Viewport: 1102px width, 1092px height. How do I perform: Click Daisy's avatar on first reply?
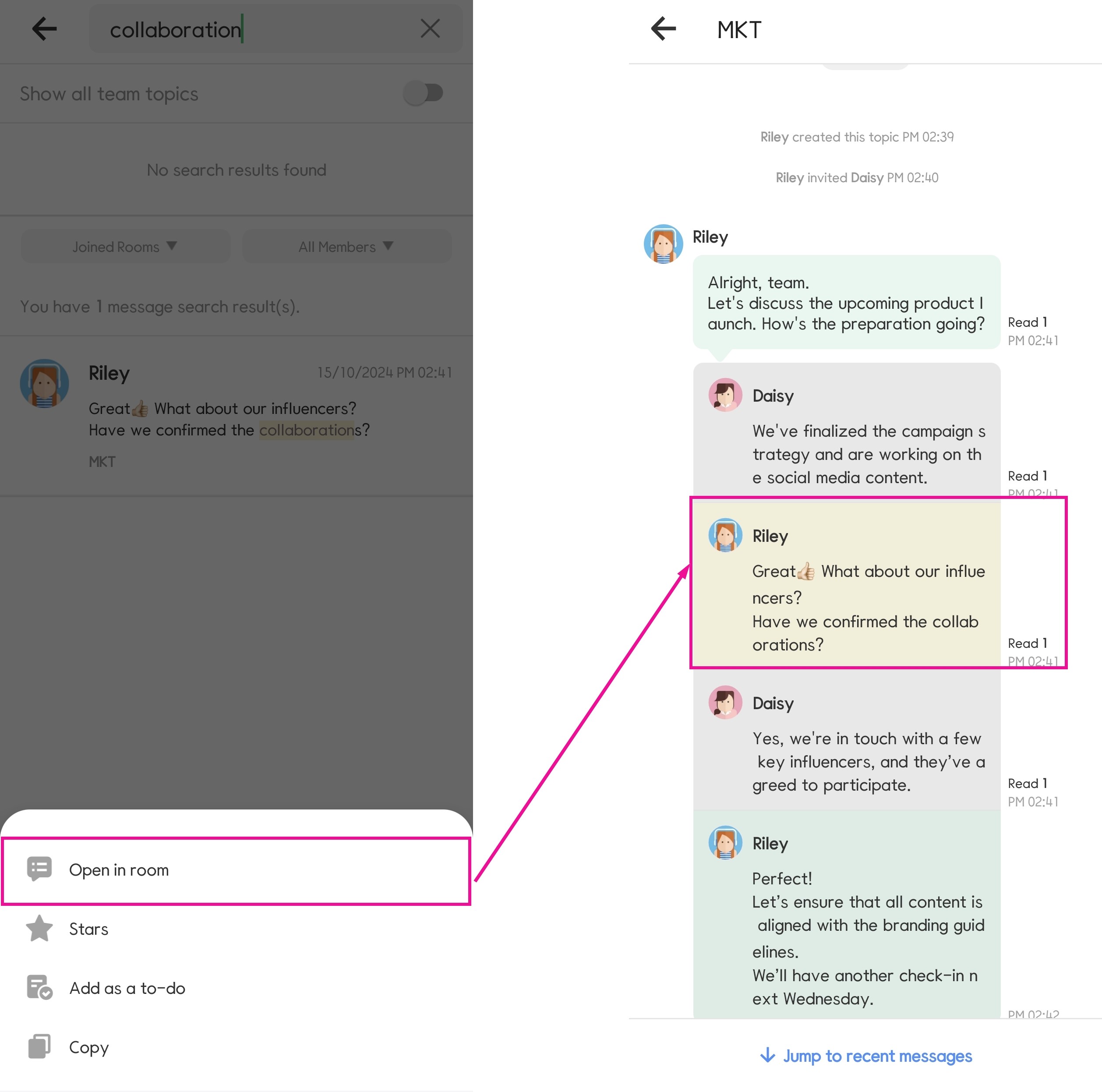[x=725, y=395]
